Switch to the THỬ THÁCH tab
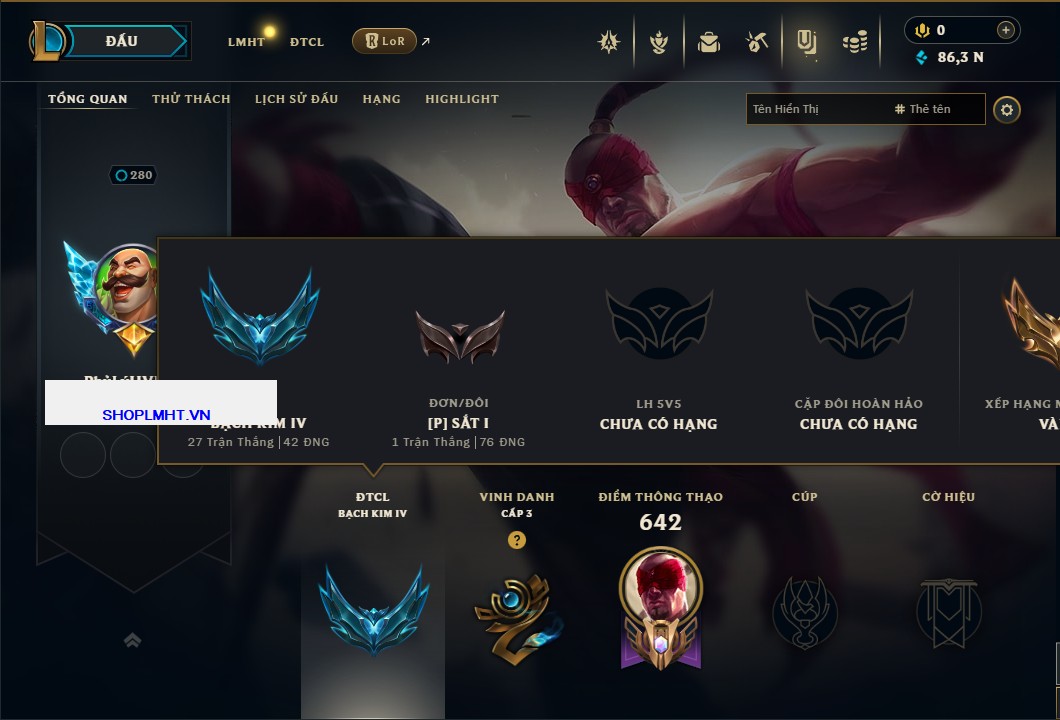Image resolution: width=1060 pixels, height=720 pixels. click(x=191, y=99)
